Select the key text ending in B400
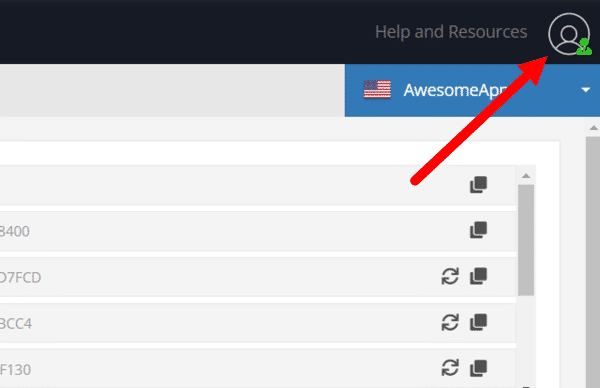The width and height of the screenshot is (600, 388). 15,231
